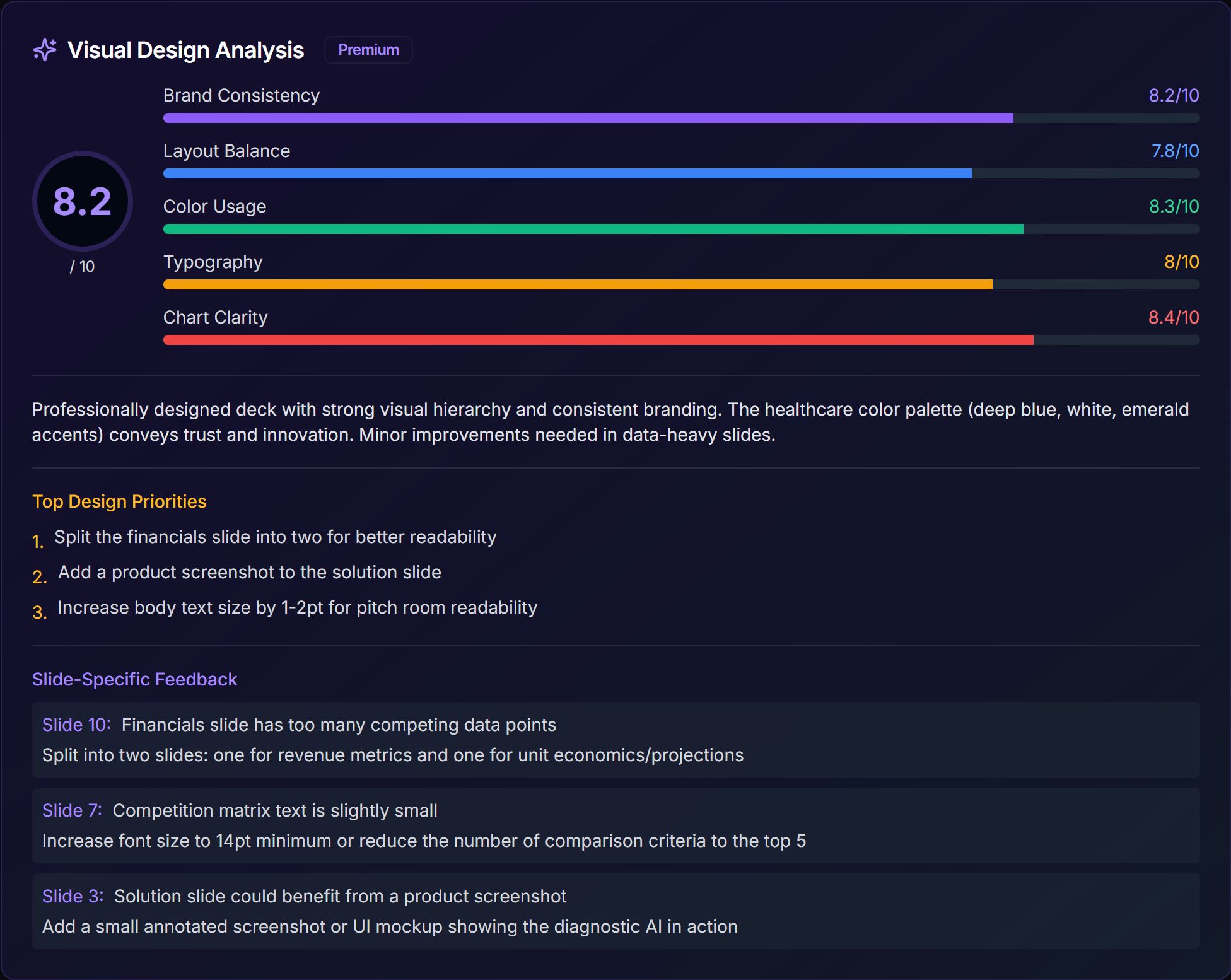Screen dimensions: 1231x980
Task: Click the Top Design Priorities heading
Action: (x=119, y=501)
